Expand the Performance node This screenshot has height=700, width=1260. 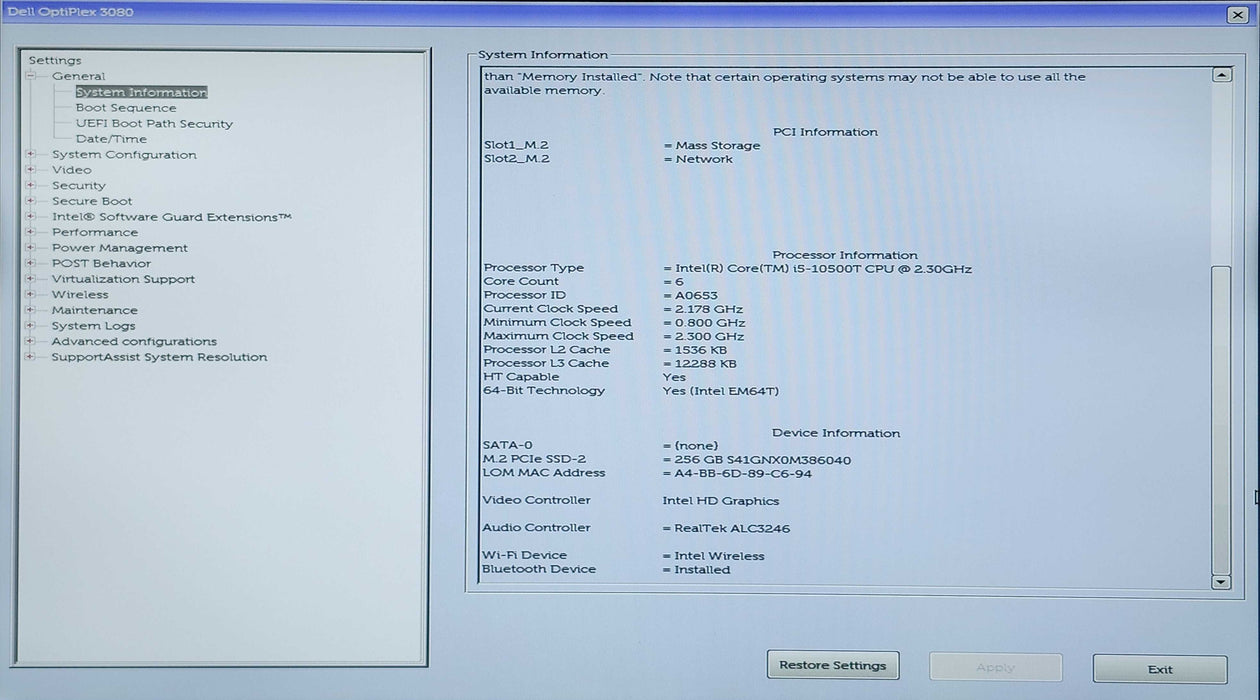[31, 232]
